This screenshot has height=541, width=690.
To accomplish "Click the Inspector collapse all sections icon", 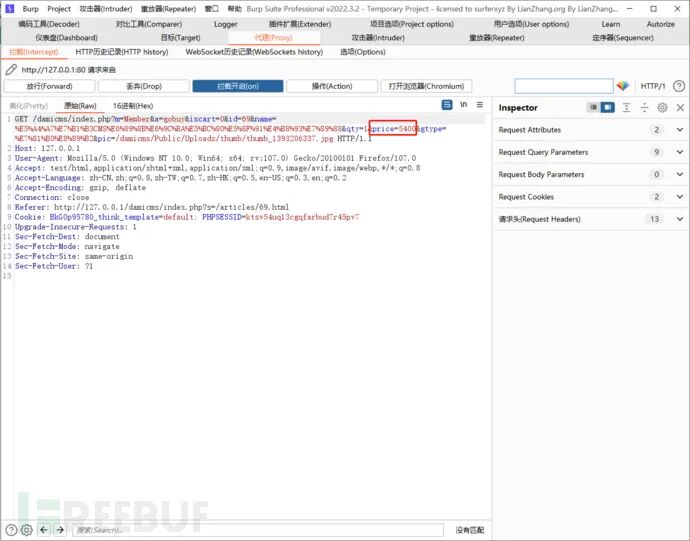I will coord(644,107).
